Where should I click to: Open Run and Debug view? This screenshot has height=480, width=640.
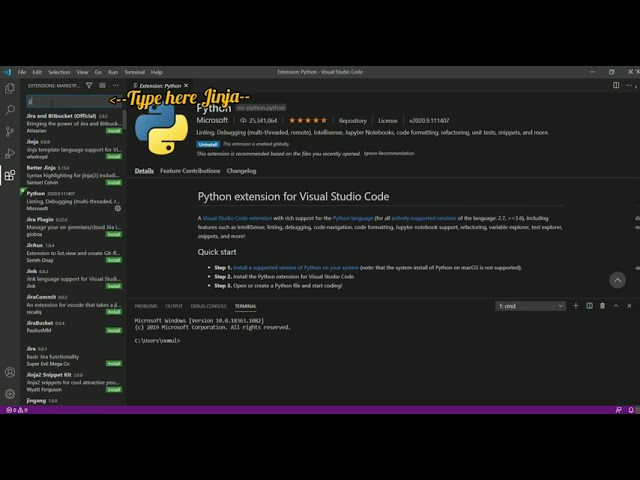[10, 153]
